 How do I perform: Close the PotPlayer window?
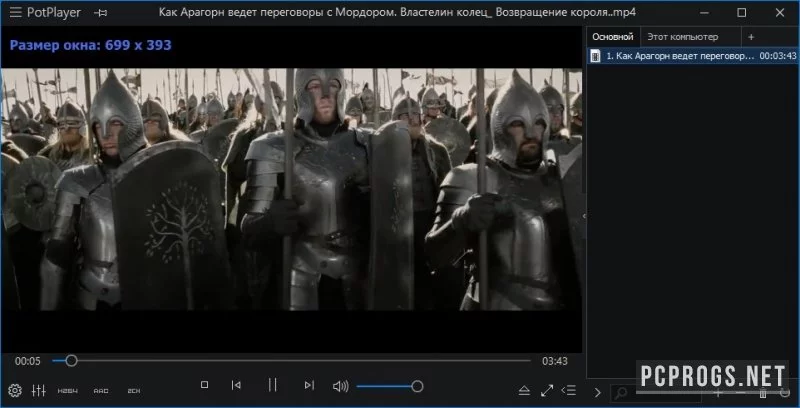click(780, 13)
